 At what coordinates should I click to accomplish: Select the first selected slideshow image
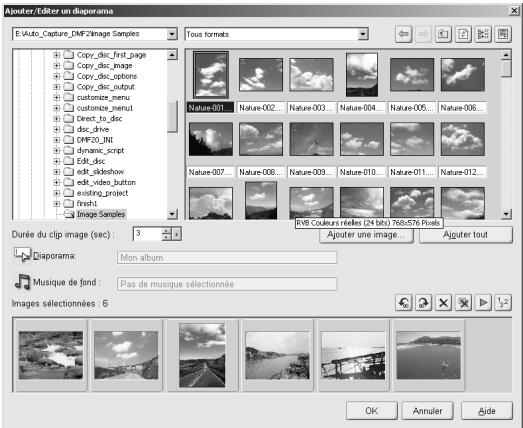click(x=51, y=355)
